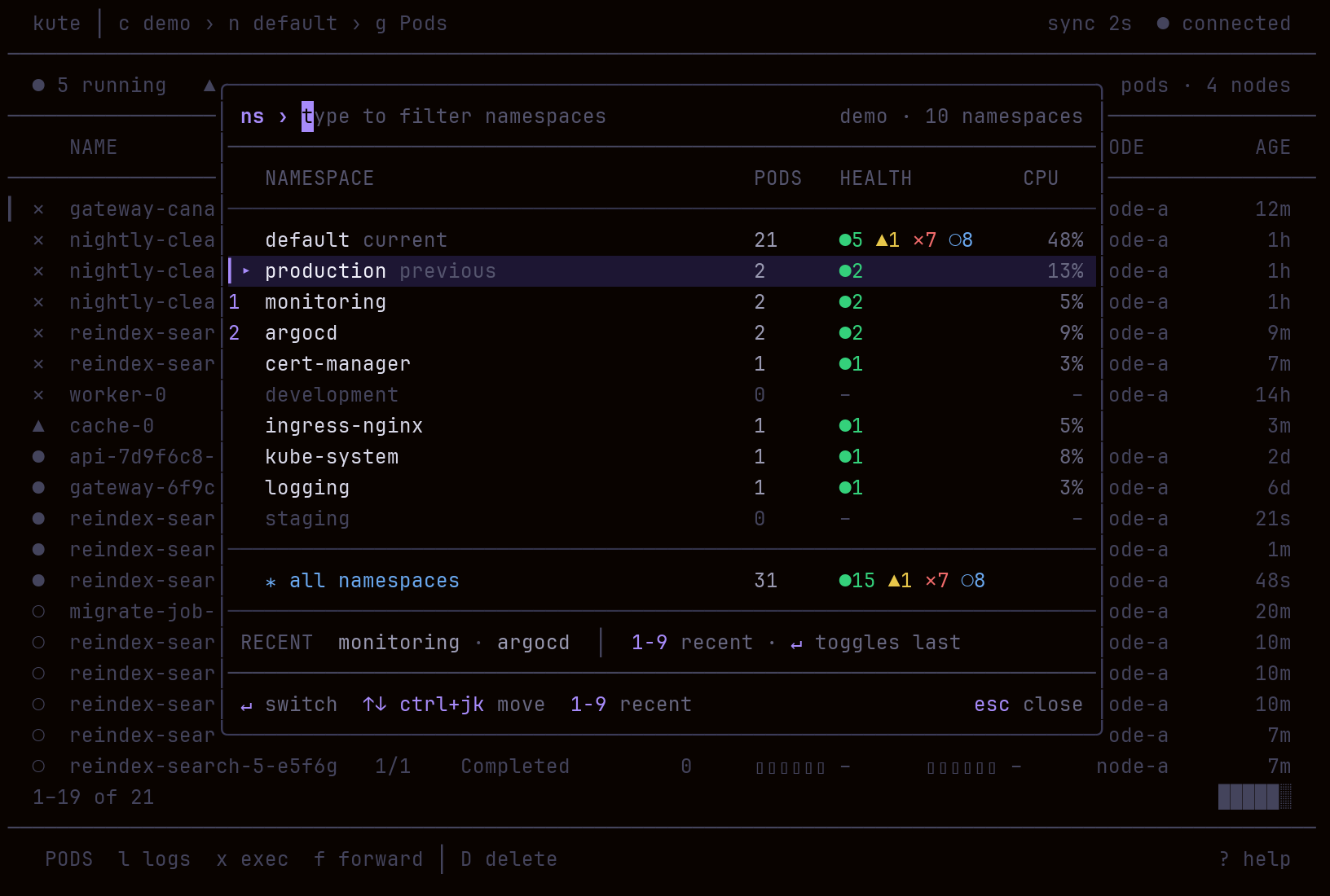Open help from the footer
Image resolution: width=1330 pixels, height=896 pixels.
[1254, 859]
